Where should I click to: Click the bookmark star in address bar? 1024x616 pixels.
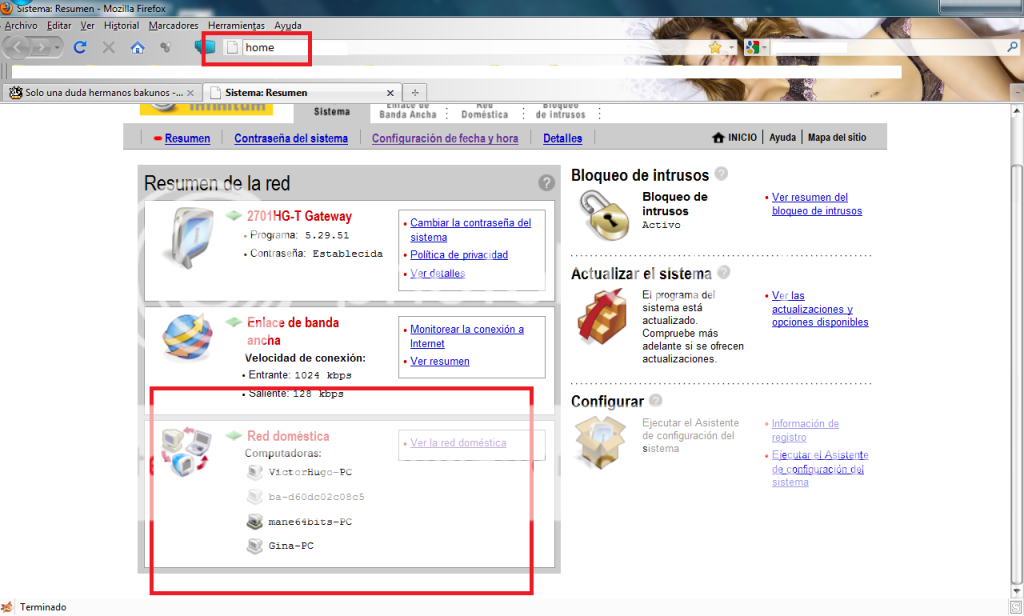(x=714, y=47)
